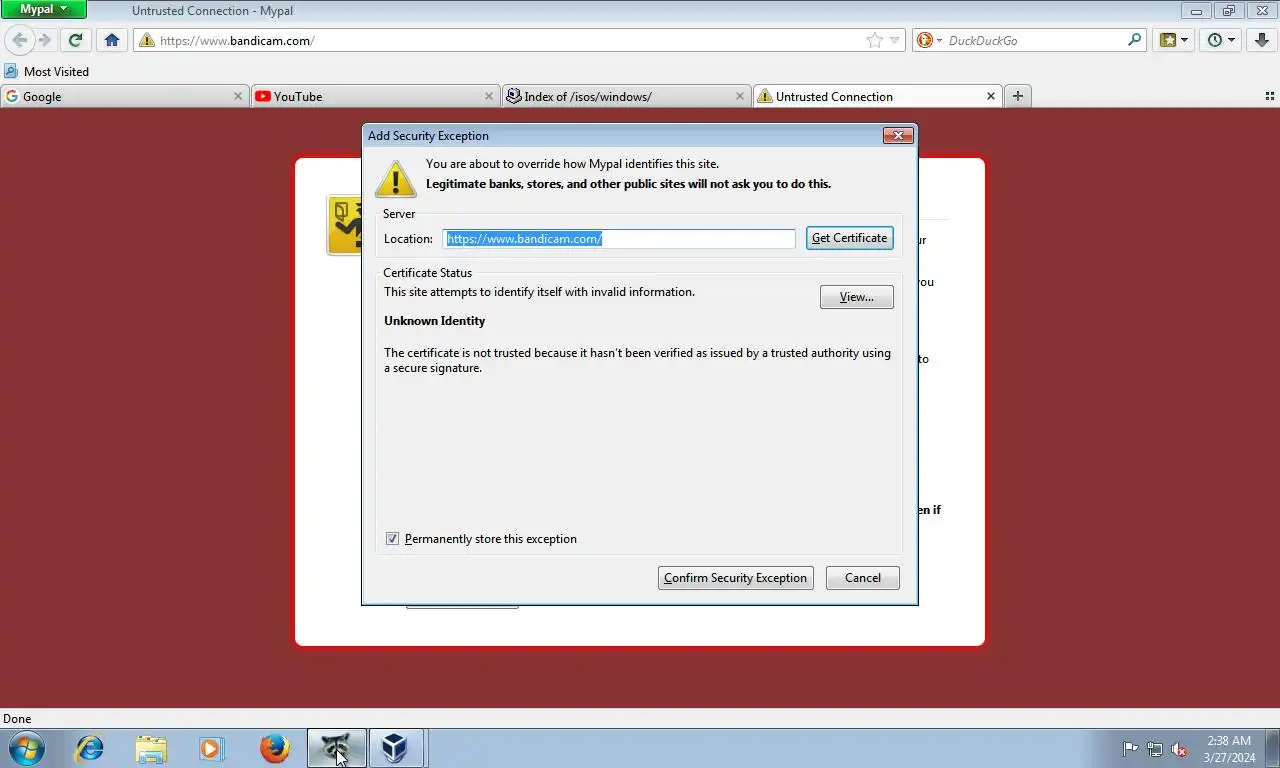This screenshot has height=768, width=1280.
Task: Click View... certificate button
Action: [856, 297]
